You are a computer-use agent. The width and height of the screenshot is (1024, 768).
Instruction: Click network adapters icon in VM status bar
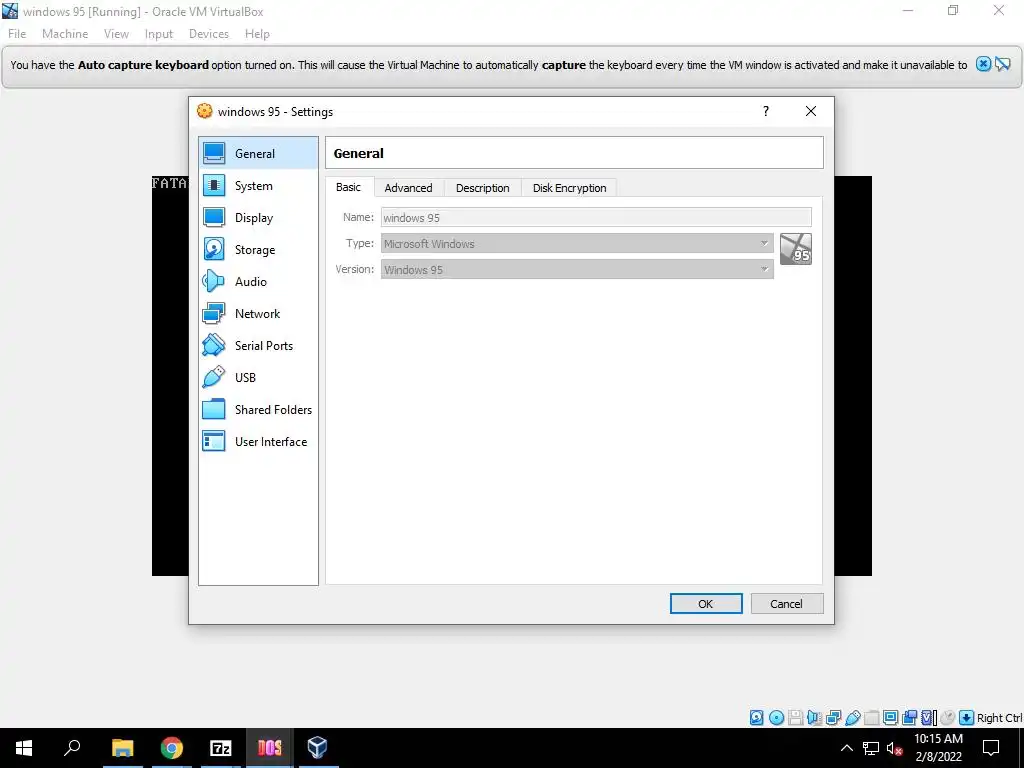pyautogui.click(x=833, y=718)
